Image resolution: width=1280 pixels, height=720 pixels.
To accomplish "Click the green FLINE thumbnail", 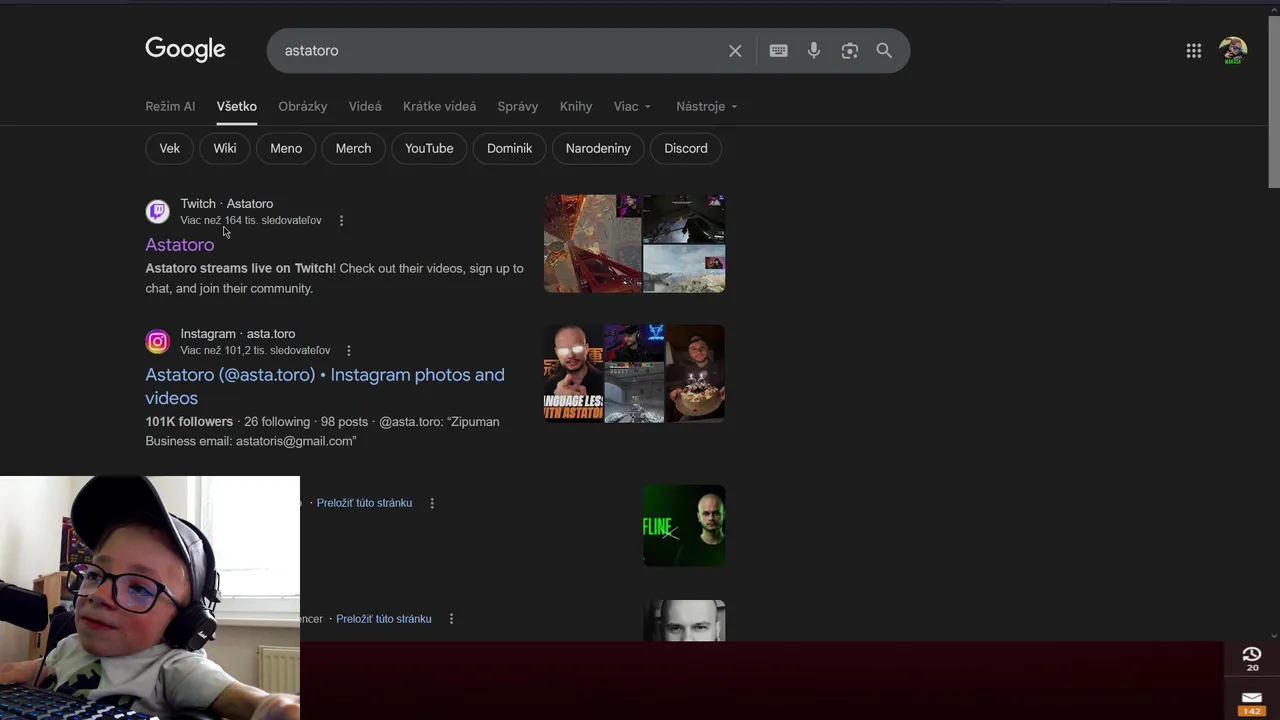I will tap(684, 526).
